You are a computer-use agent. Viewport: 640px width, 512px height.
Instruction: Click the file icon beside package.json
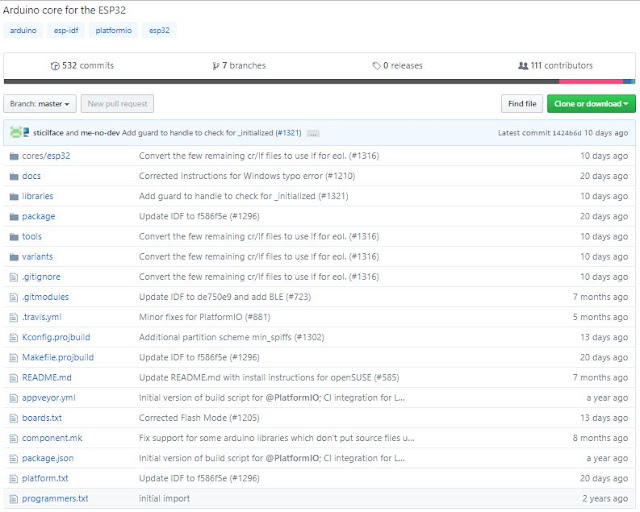click(x=14, y=459)
